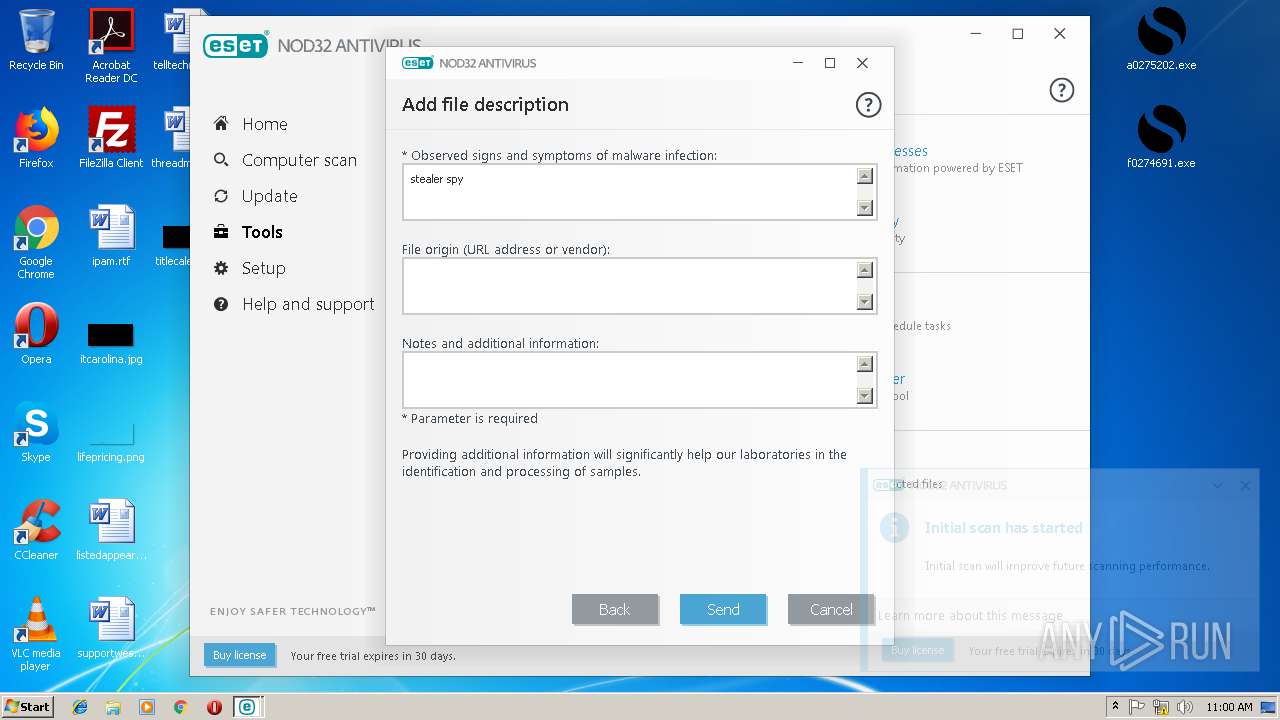This screenshot has height=720, width=1280.
Task: Open Chrome from the taskbar
Action: pyautogui.click(x=180, y=707)
